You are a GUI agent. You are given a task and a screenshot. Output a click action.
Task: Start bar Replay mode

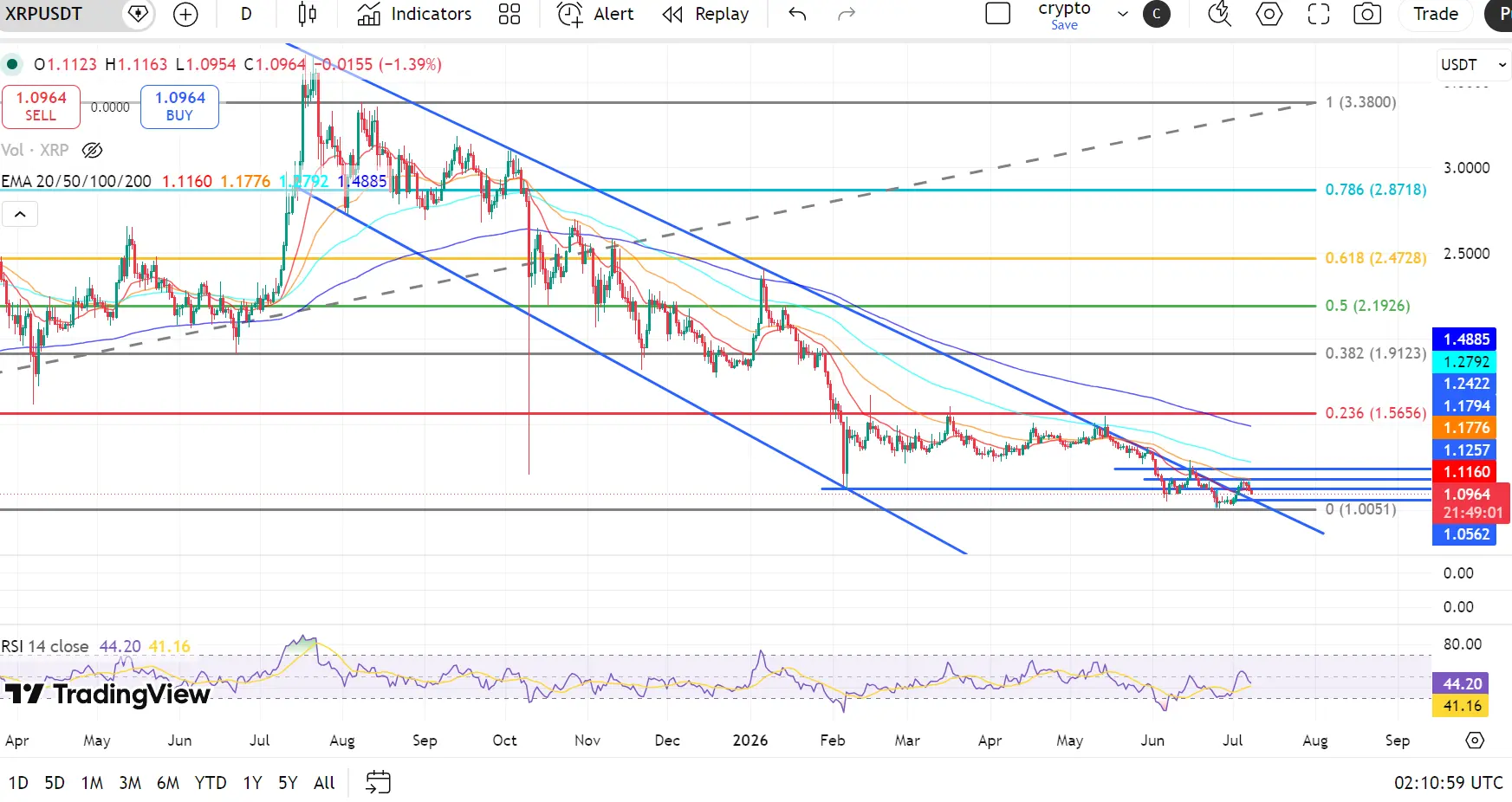tap(705, 14)
